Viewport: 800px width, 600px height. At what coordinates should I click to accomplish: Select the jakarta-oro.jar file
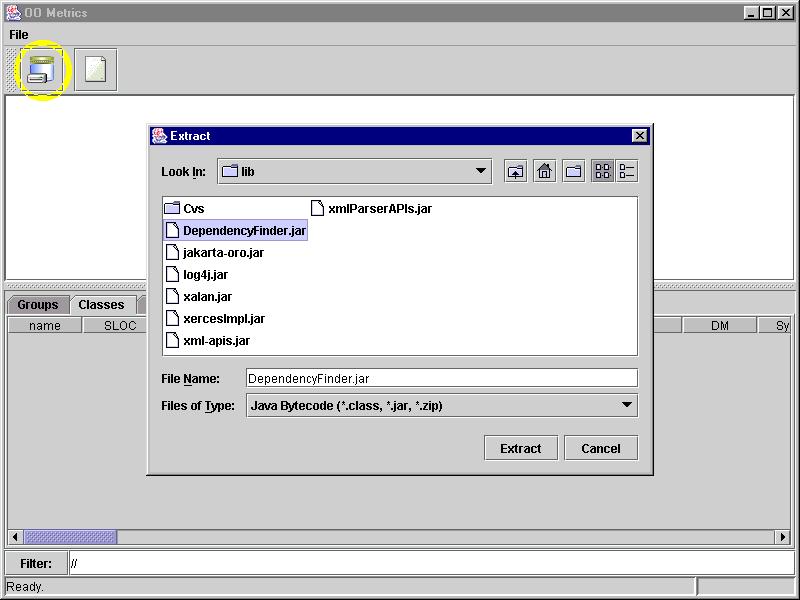222,253
